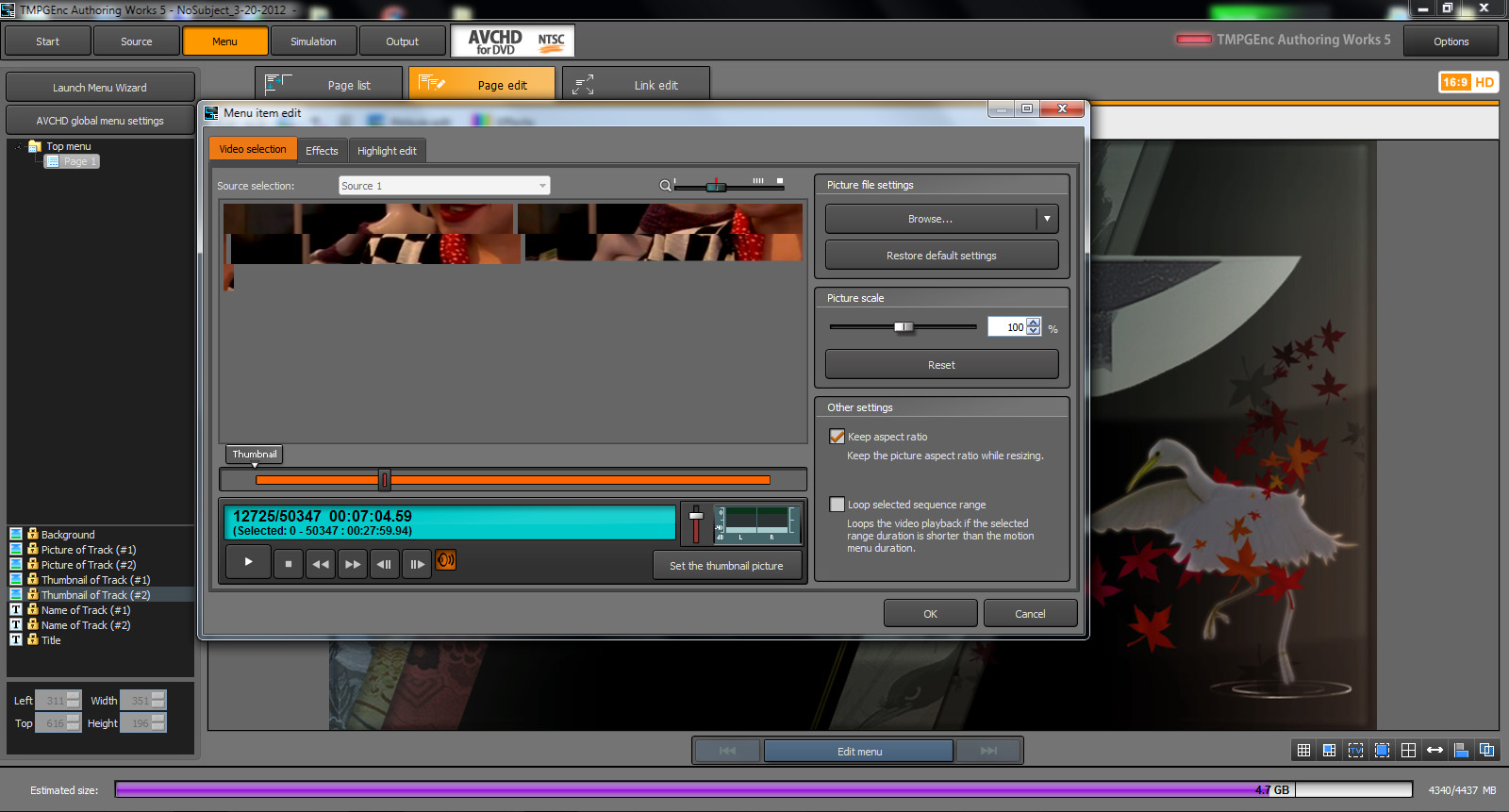Click the Left position stepper arrows
The width and height of the screenshot is (1509, 812).
73,701
